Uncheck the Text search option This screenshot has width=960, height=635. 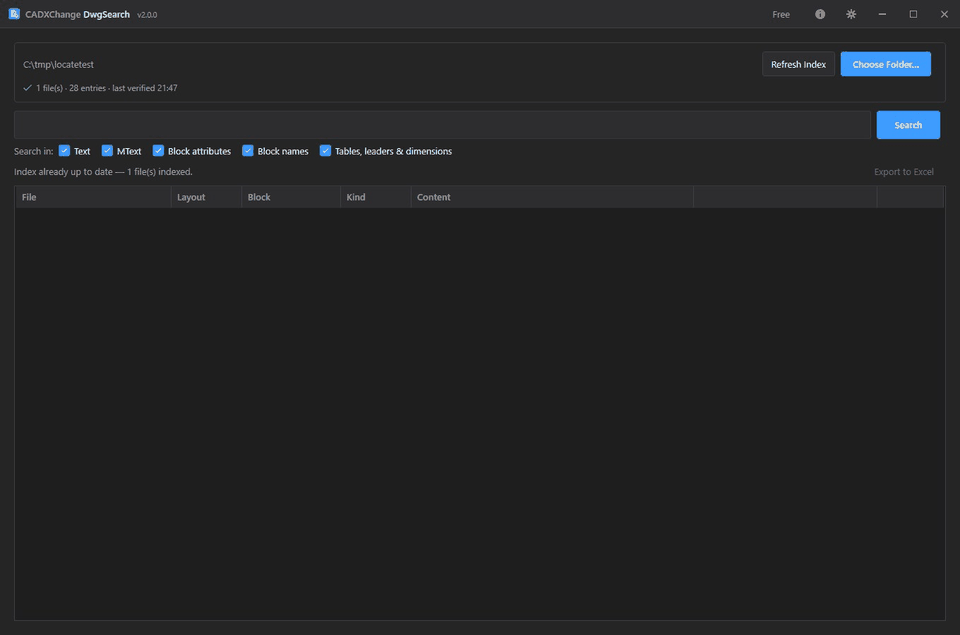point(64,151)
